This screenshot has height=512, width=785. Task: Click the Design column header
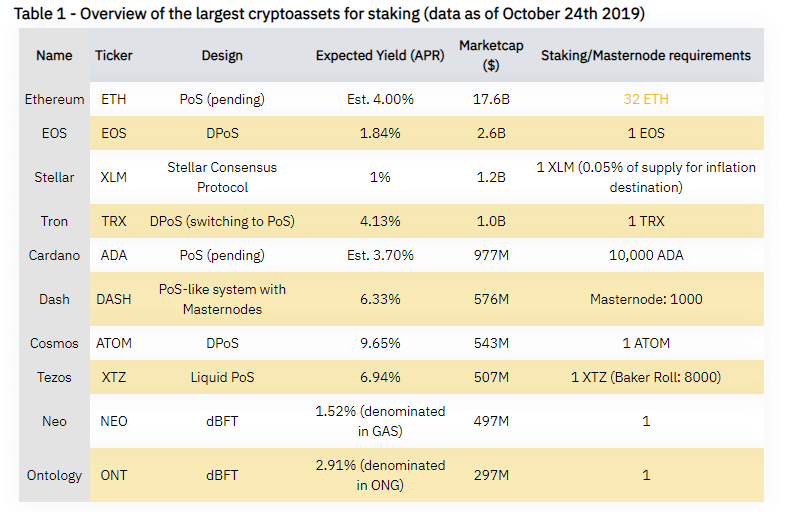coord(222,55)
